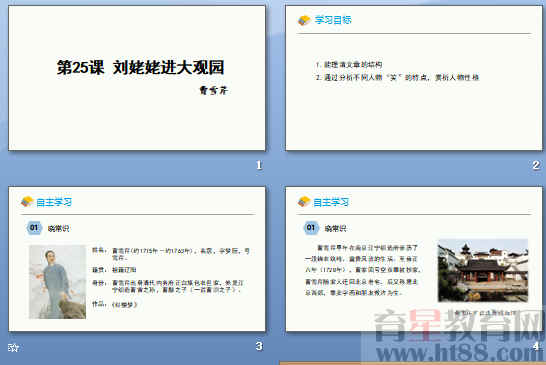Click the 学习目标 heading text
The image size is (546, 365).
pyautogui.click(x=333, y=20)
